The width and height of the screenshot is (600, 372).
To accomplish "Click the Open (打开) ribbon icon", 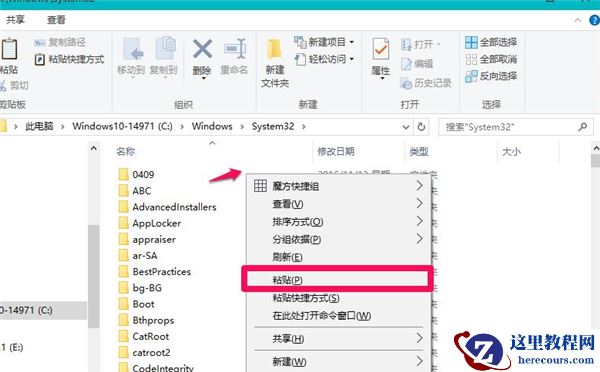I will click(x=406, y=45).
